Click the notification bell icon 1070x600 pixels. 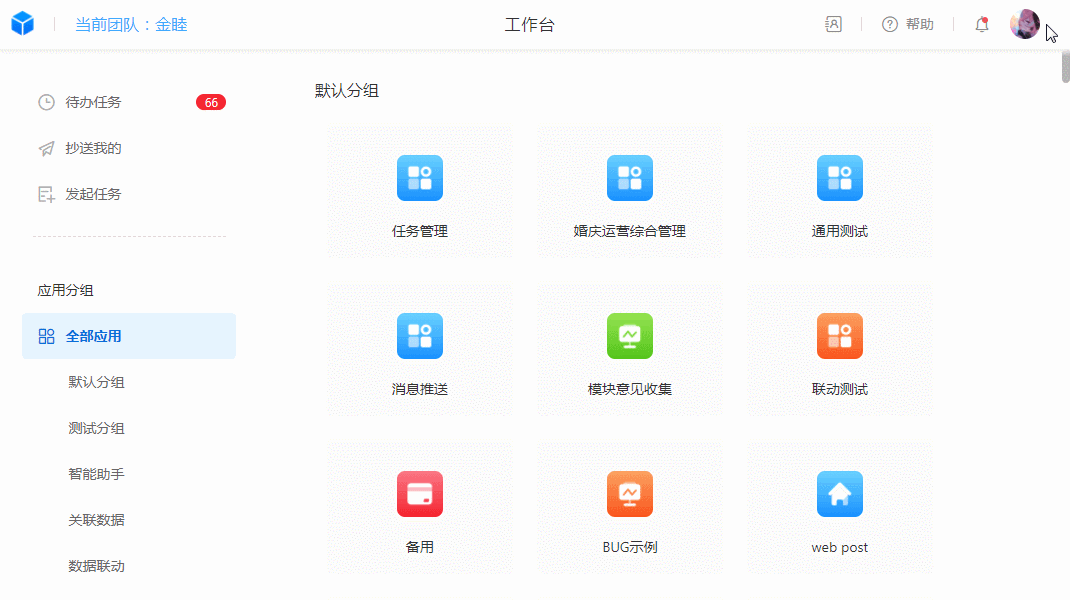point(982,25)
